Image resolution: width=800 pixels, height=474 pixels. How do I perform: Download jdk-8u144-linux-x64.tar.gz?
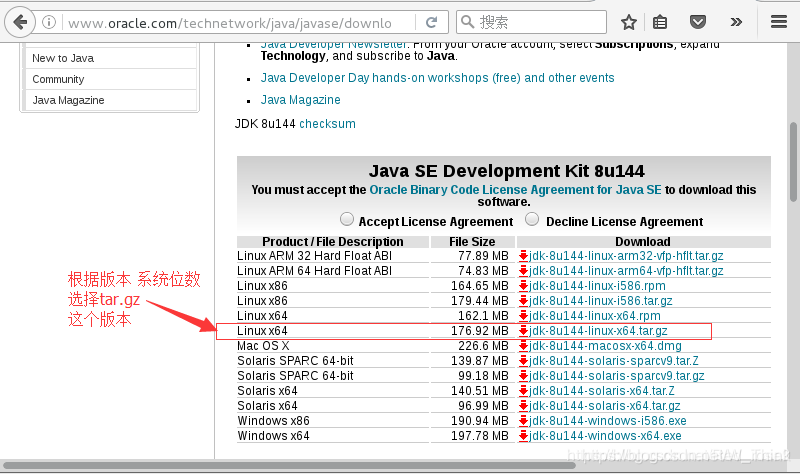(598, 331)
